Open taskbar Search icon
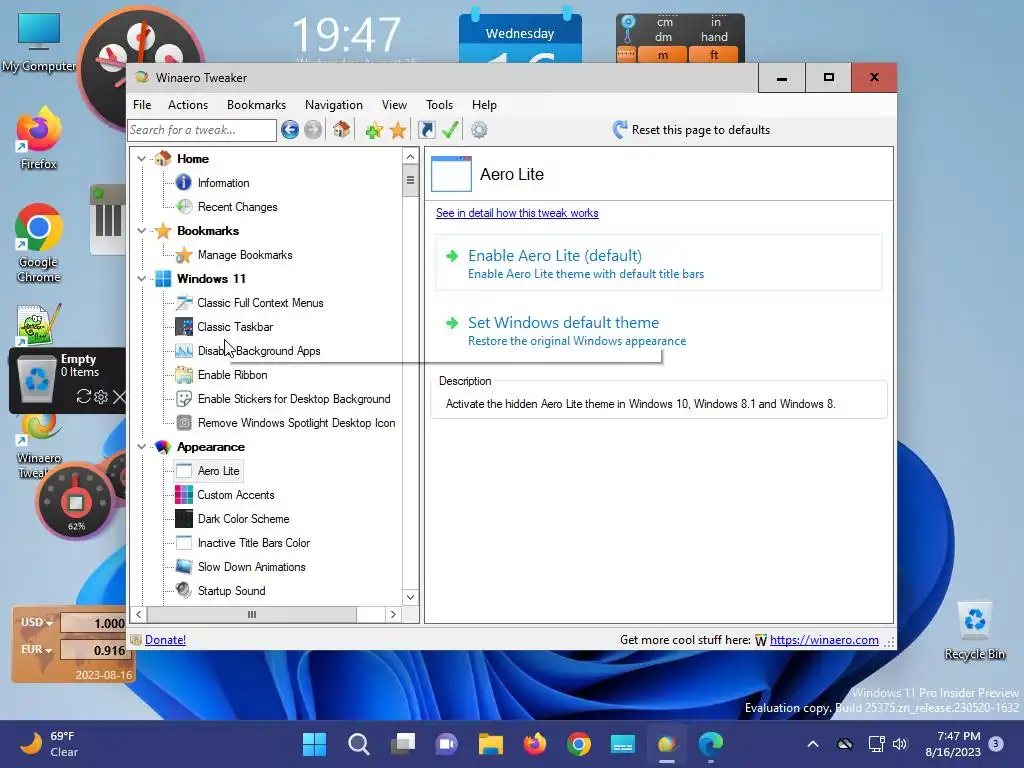 pos(359,744)
